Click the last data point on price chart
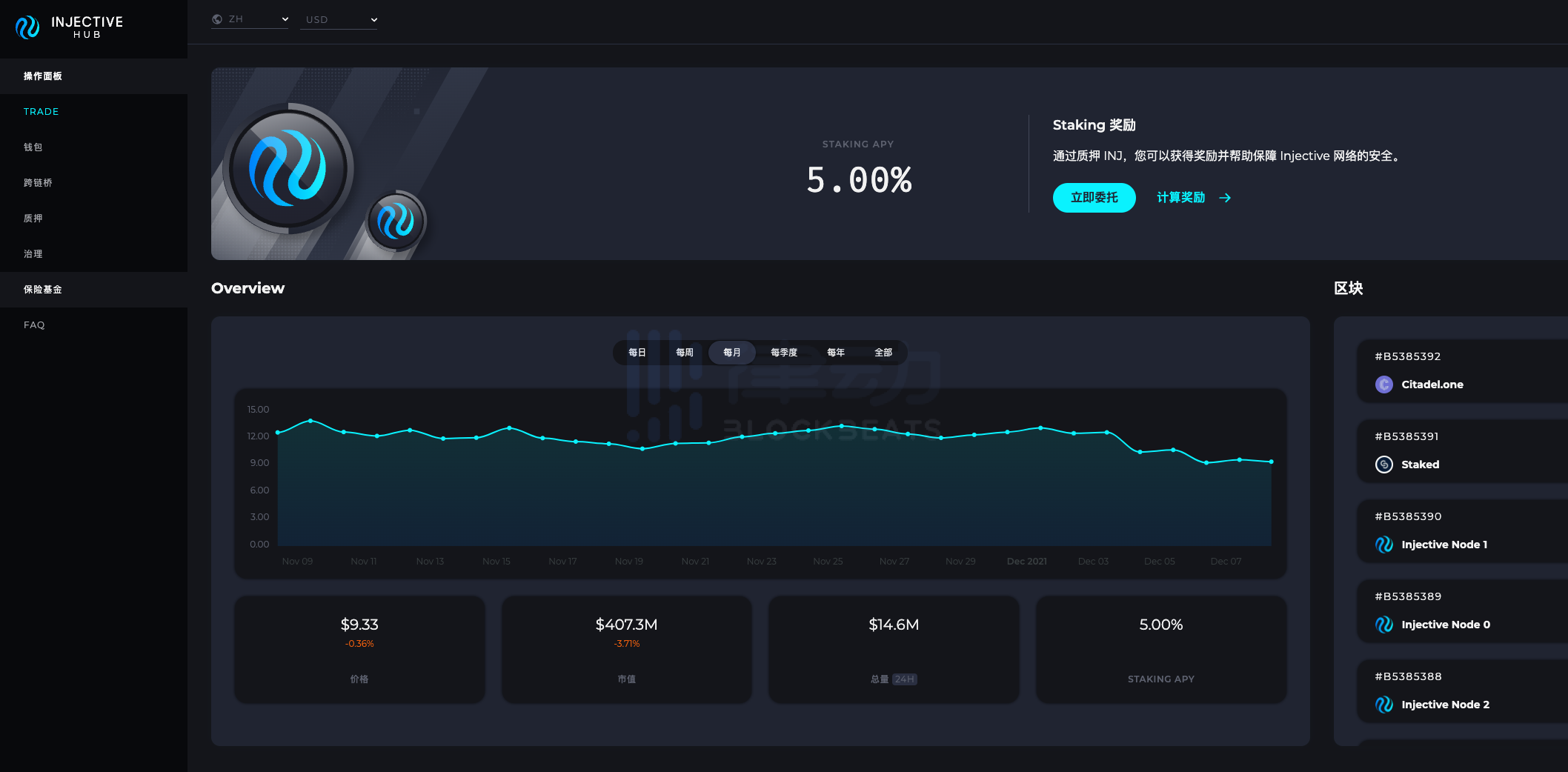Viewport: 1568px width, 772px height. (1271, 462)
